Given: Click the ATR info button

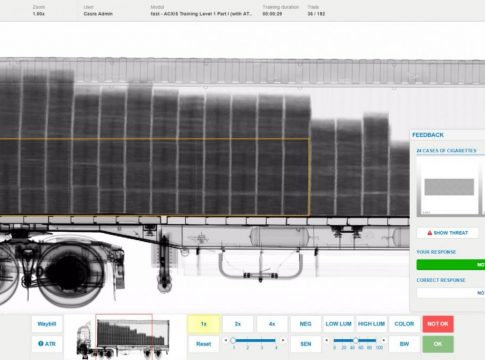Looking at the screenshot, I should pyautogui.click(x=47, y=344).
